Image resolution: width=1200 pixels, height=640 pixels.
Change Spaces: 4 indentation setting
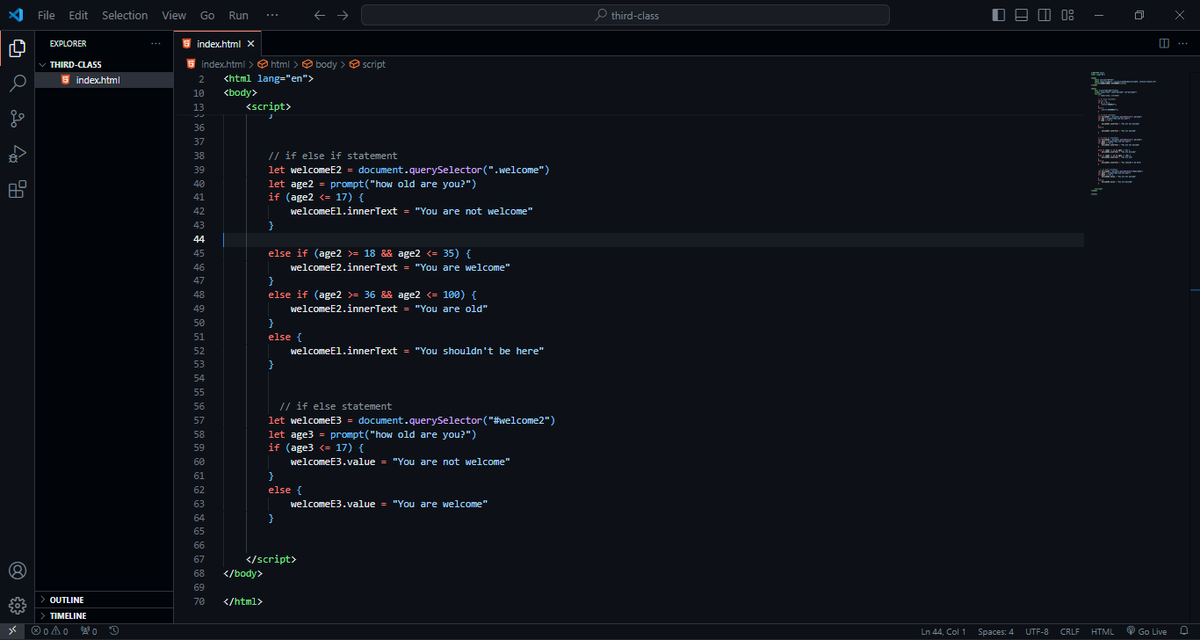995,632
